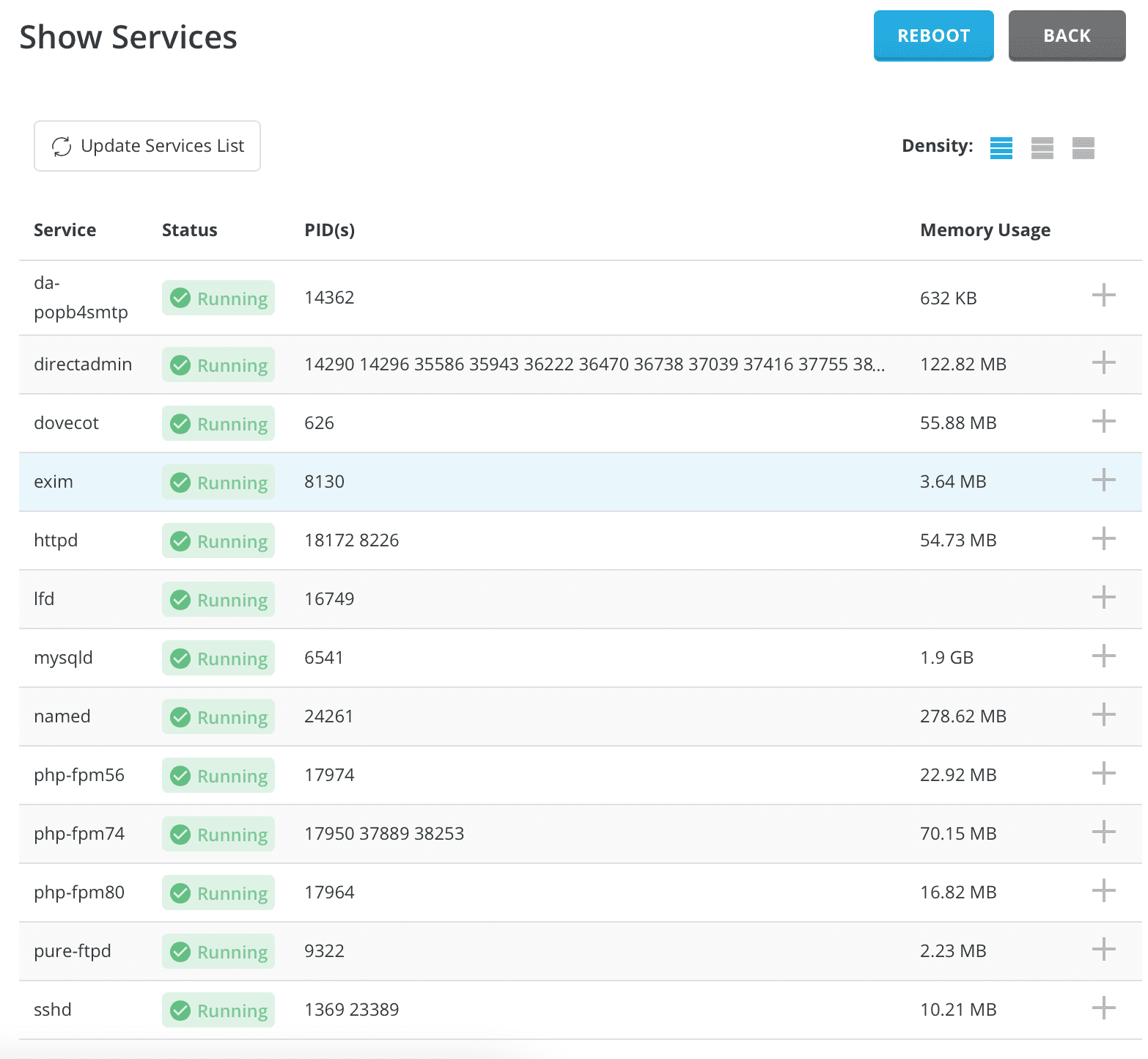
Task: Expand the httpd service row
Action: (1103, 539)
